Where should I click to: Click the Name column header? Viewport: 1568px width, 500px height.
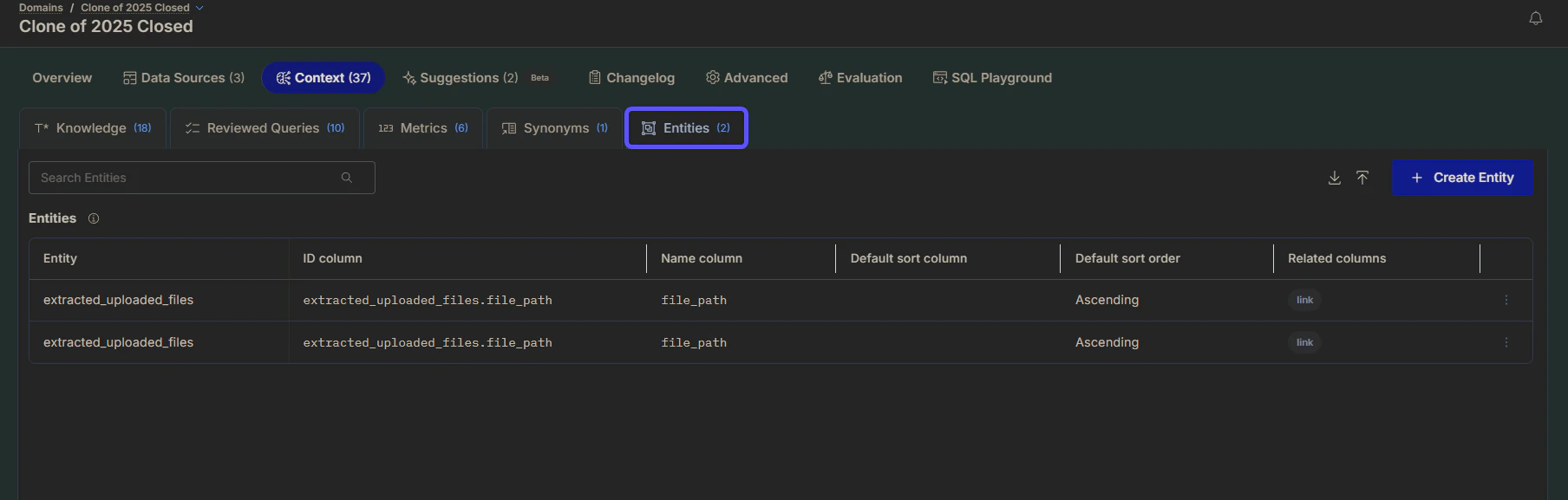pyautogui.click(x=702, y=258)
